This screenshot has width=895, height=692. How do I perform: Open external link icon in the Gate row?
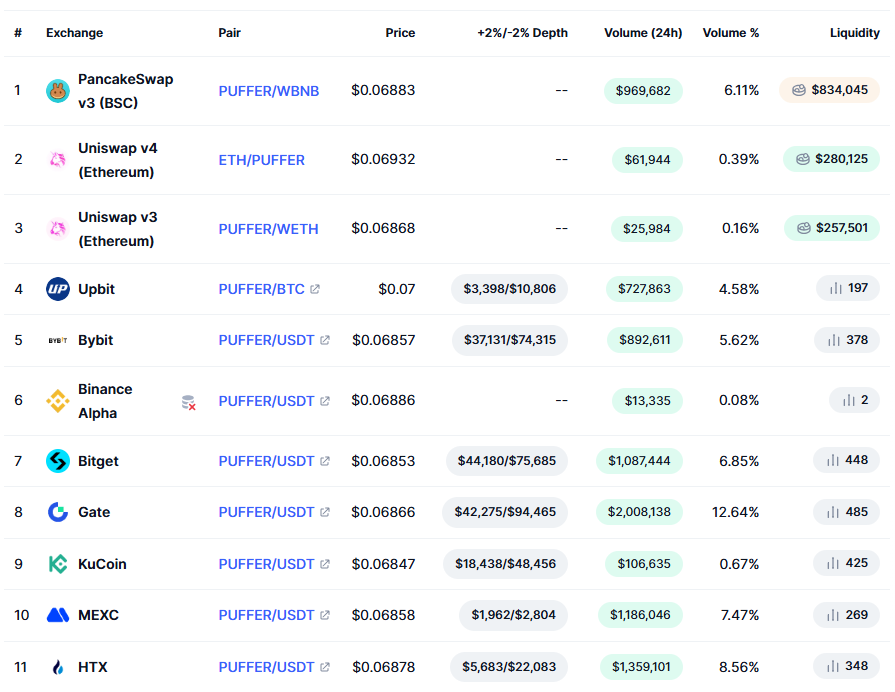pyautogui.click(x=325, y=512)
